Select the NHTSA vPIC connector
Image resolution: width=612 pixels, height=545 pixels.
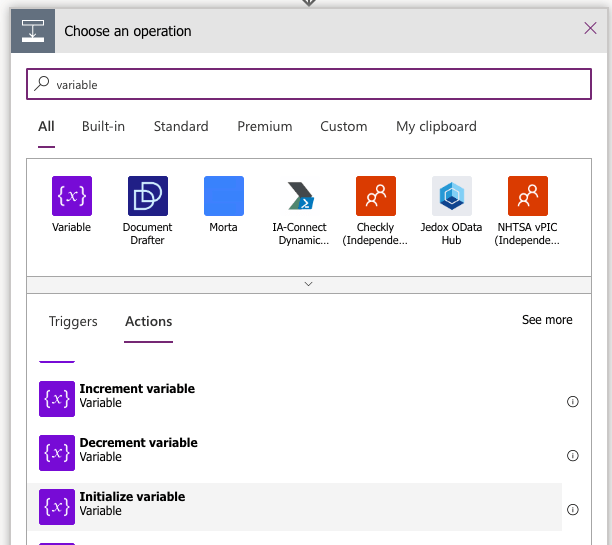click(527, 196)
